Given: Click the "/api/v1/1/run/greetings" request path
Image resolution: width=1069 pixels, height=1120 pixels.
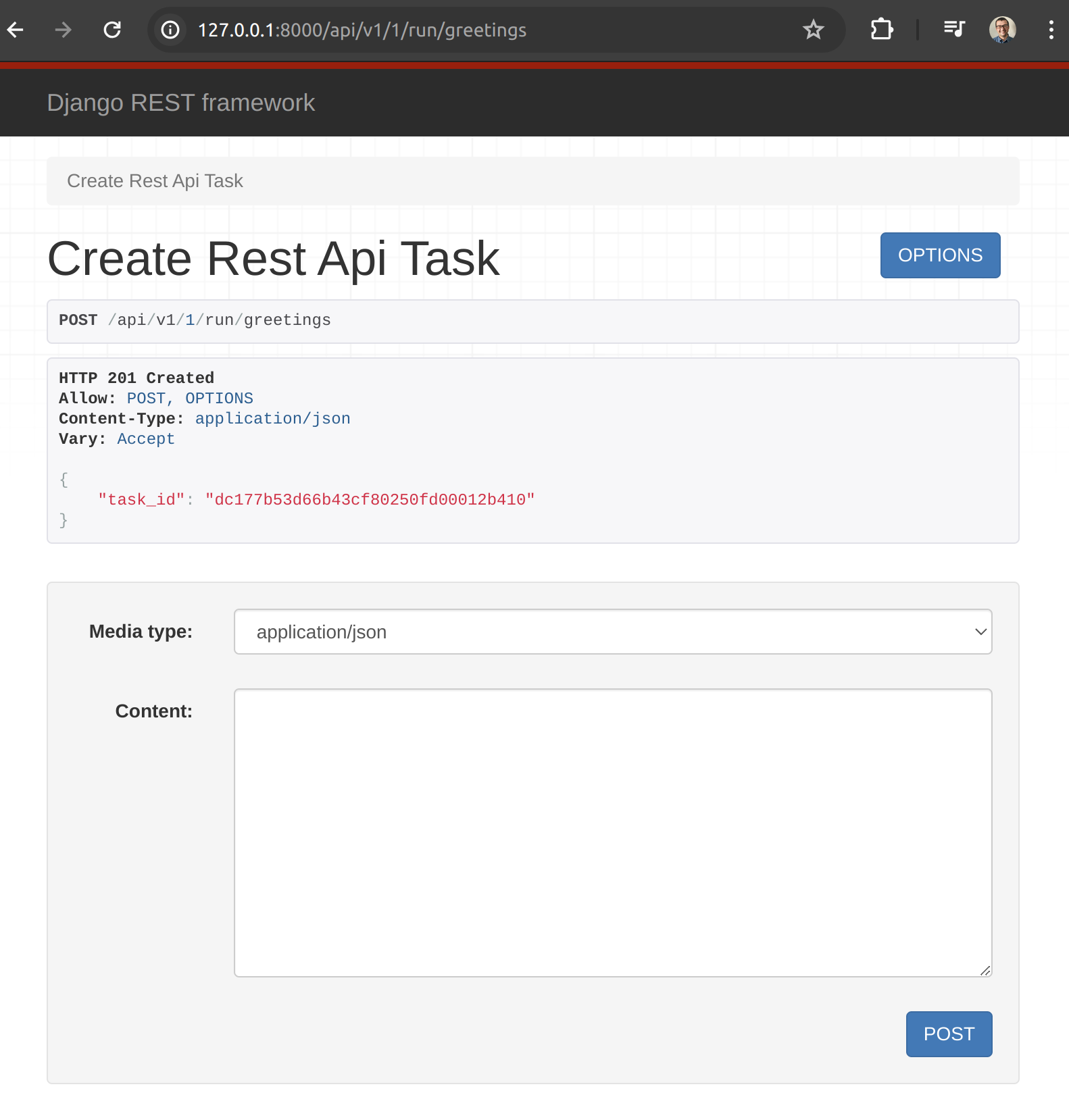Looking at the screenshot, I should click(x=220, y=320).
